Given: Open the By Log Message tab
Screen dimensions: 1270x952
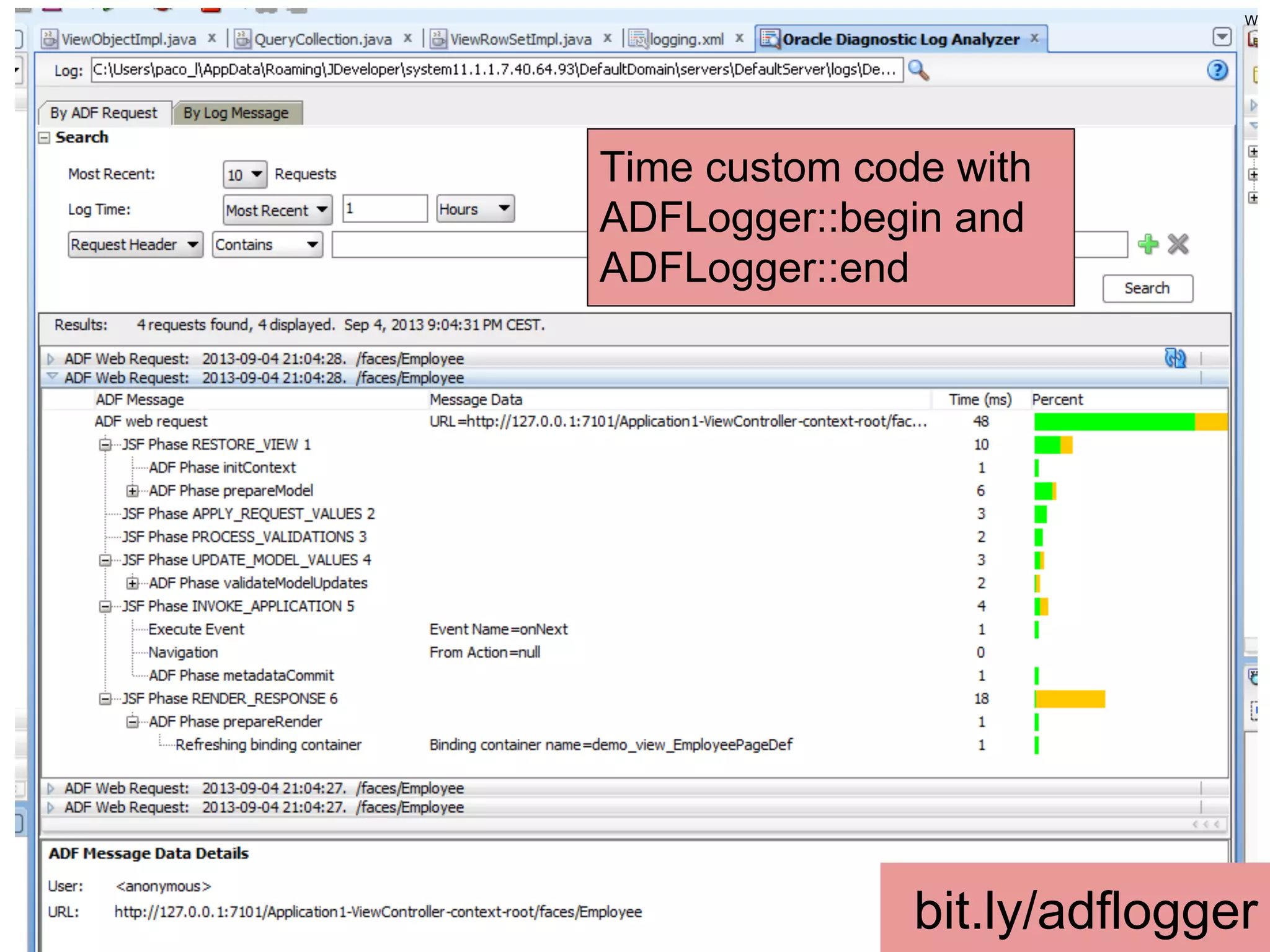Looking at the screenshot, I should [236, 113].
